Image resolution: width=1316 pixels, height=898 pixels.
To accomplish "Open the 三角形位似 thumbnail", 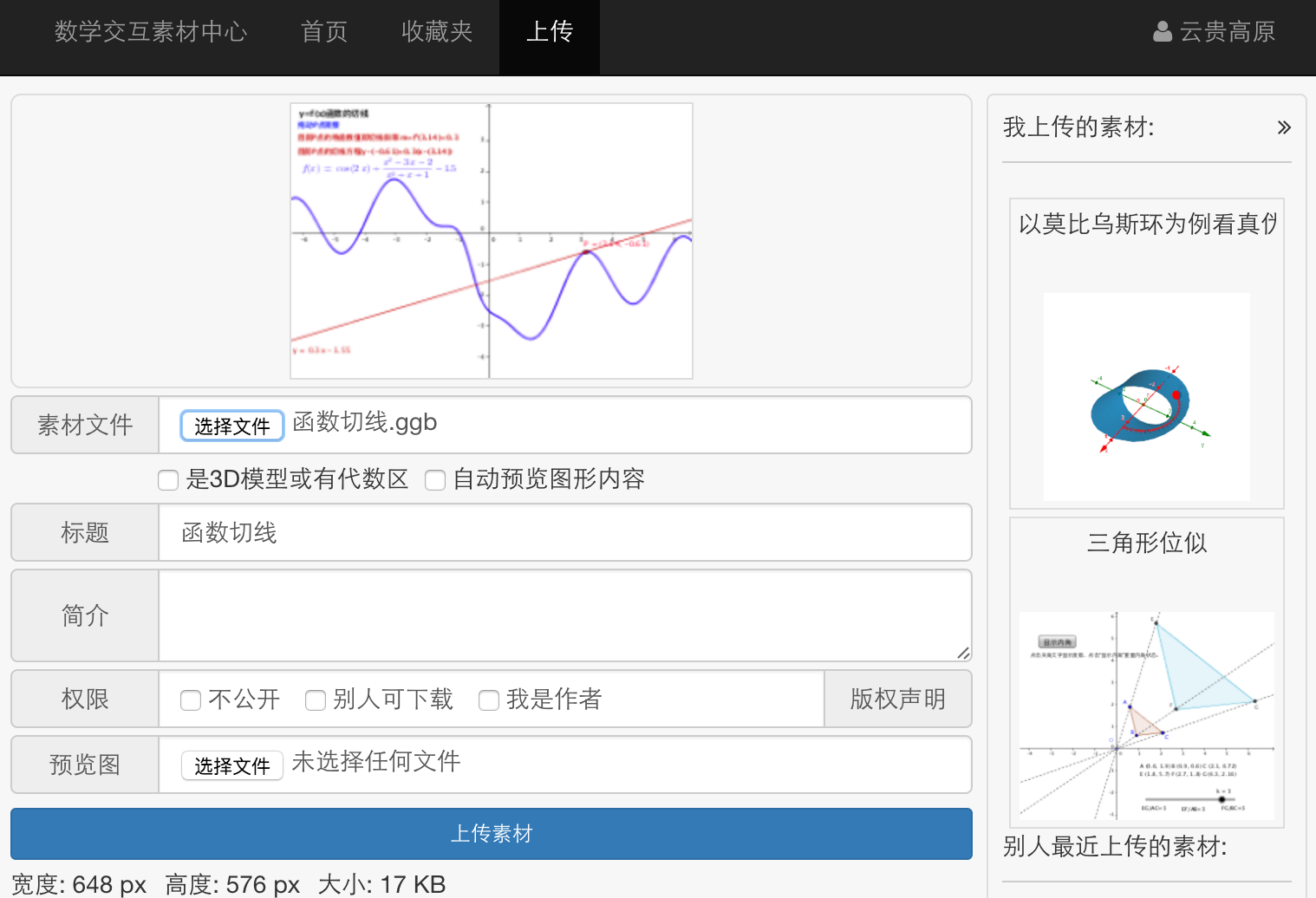I will (1146, 715).
